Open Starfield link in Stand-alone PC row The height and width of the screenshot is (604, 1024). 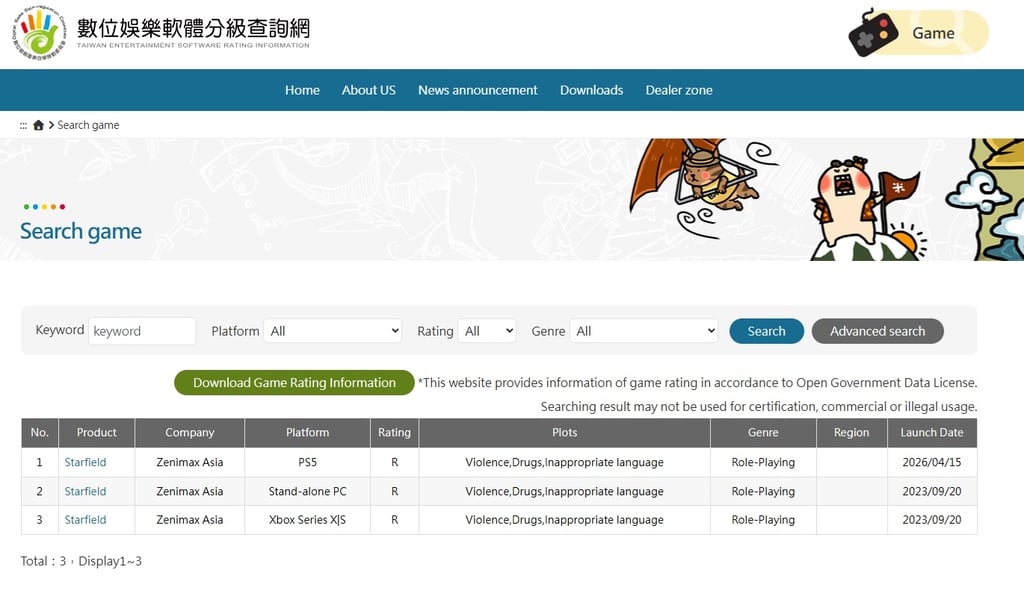pyautogui.click(x=86, y=491)
